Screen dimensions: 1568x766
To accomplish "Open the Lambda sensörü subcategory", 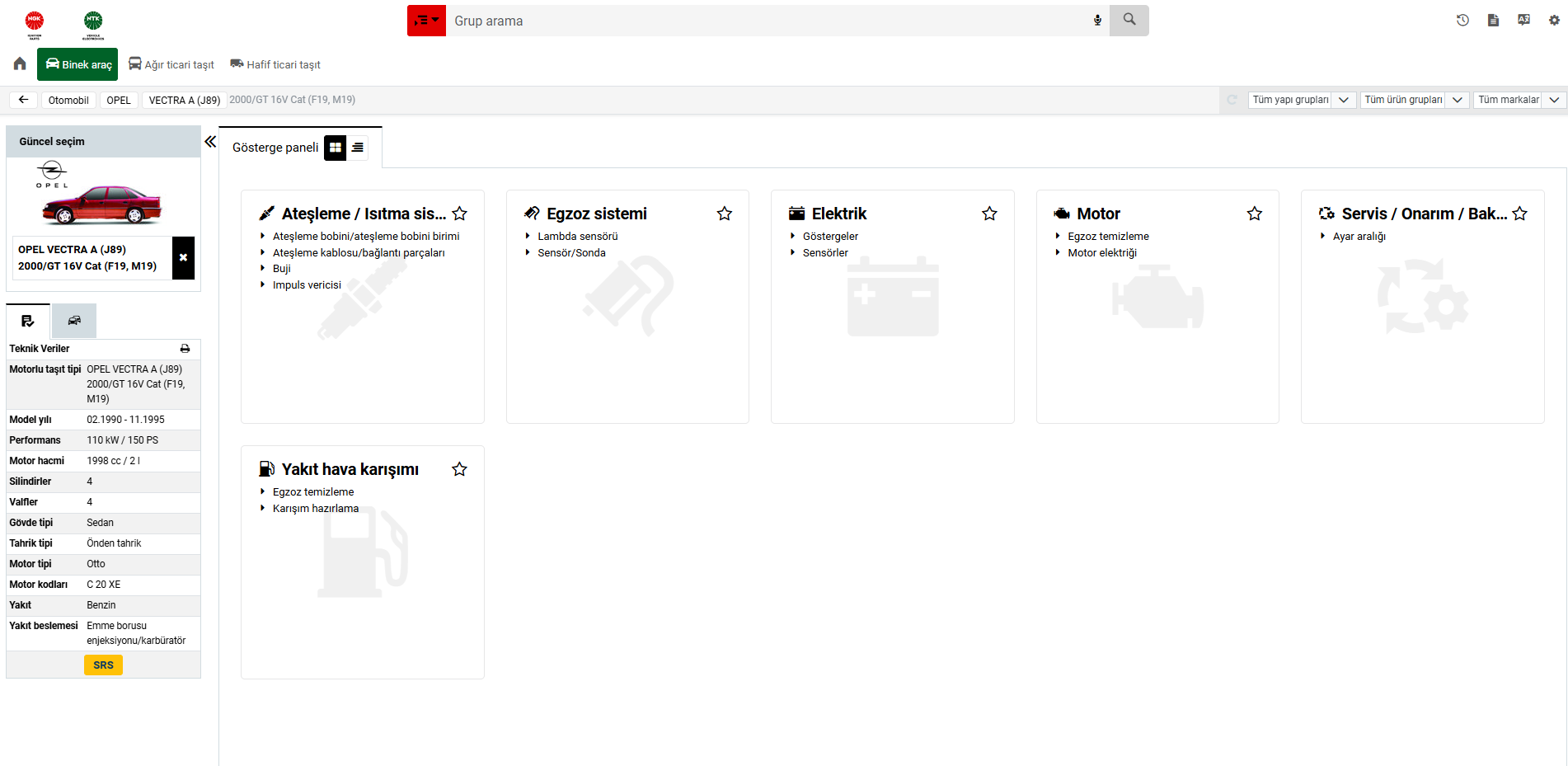I will click(578, 237).
